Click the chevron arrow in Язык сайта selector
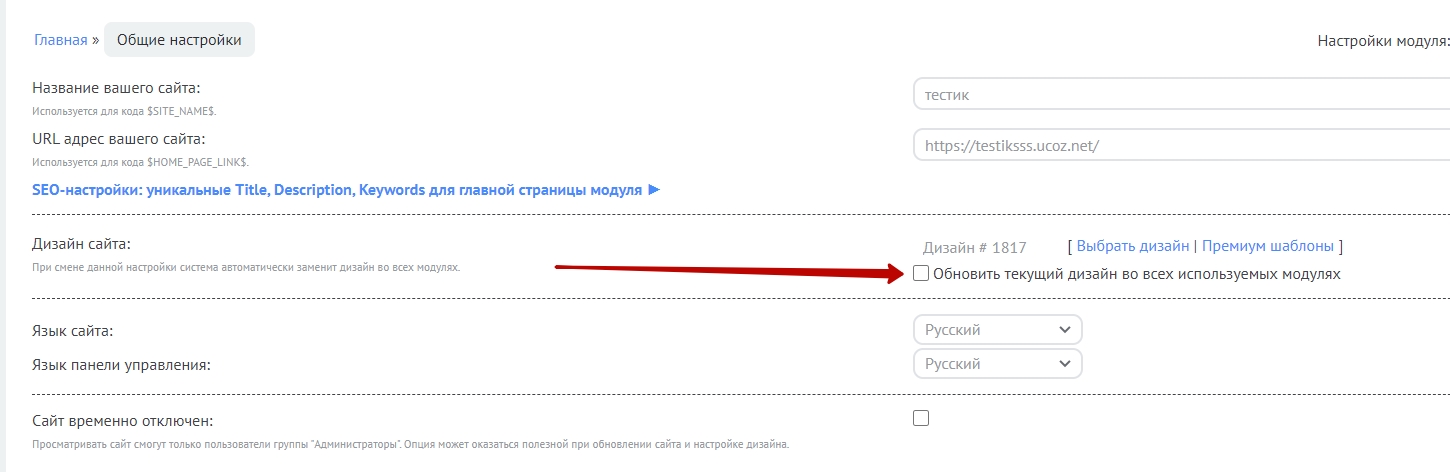Screen dimensions: 1450x472 pyautogui.click(x=1063, y=330)
